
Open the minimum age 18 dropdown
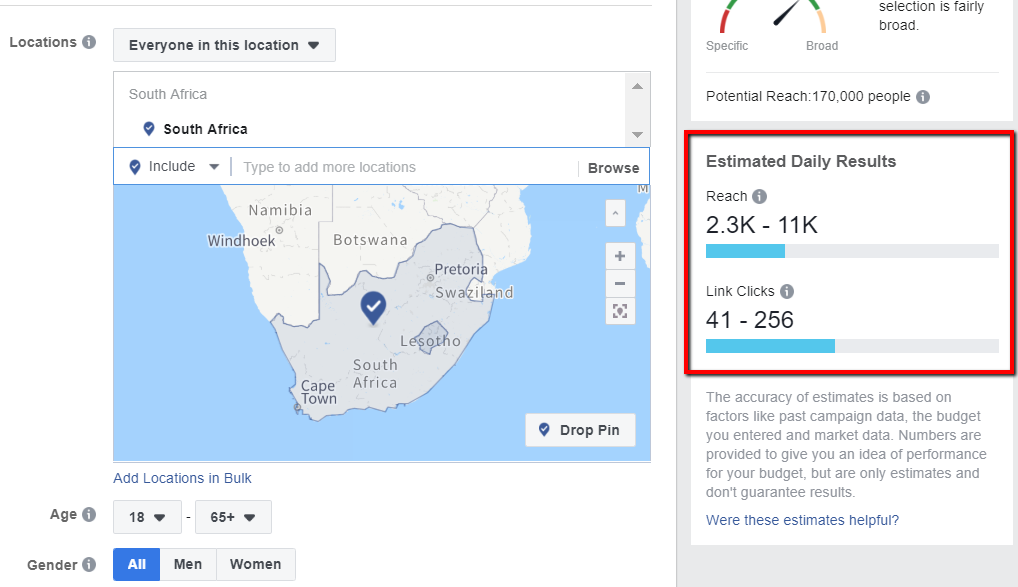click(x=147, y=517)
